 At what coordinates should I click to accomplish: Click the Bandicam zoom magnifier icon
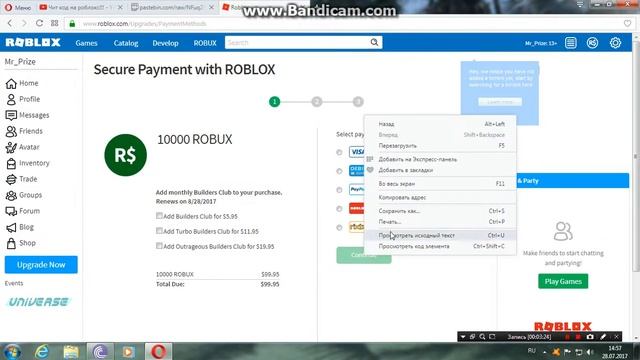(482, 337)
